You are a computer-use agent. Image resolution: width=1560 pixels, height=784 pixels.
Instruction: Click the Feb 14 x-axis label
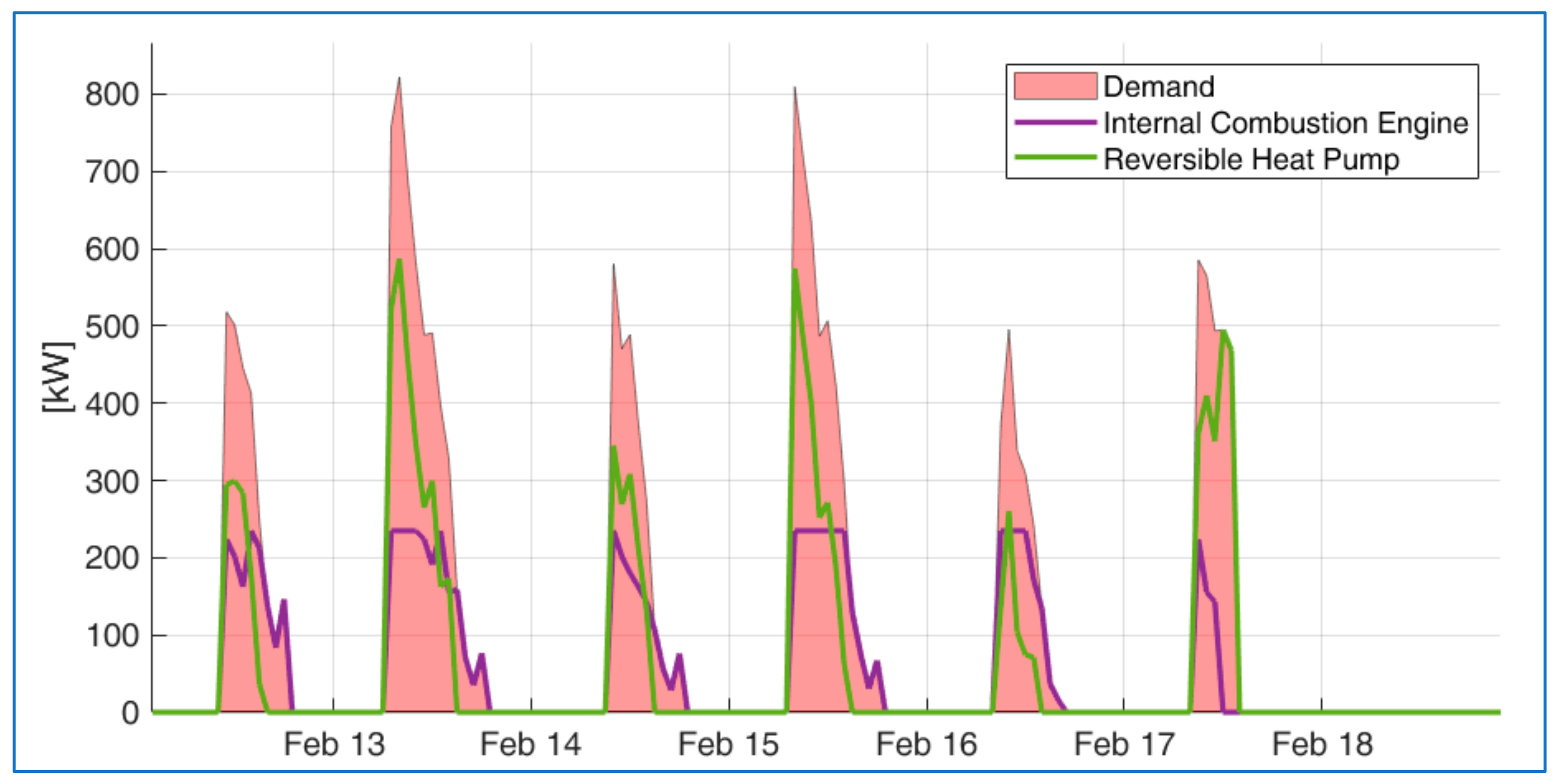coord(530,744)
